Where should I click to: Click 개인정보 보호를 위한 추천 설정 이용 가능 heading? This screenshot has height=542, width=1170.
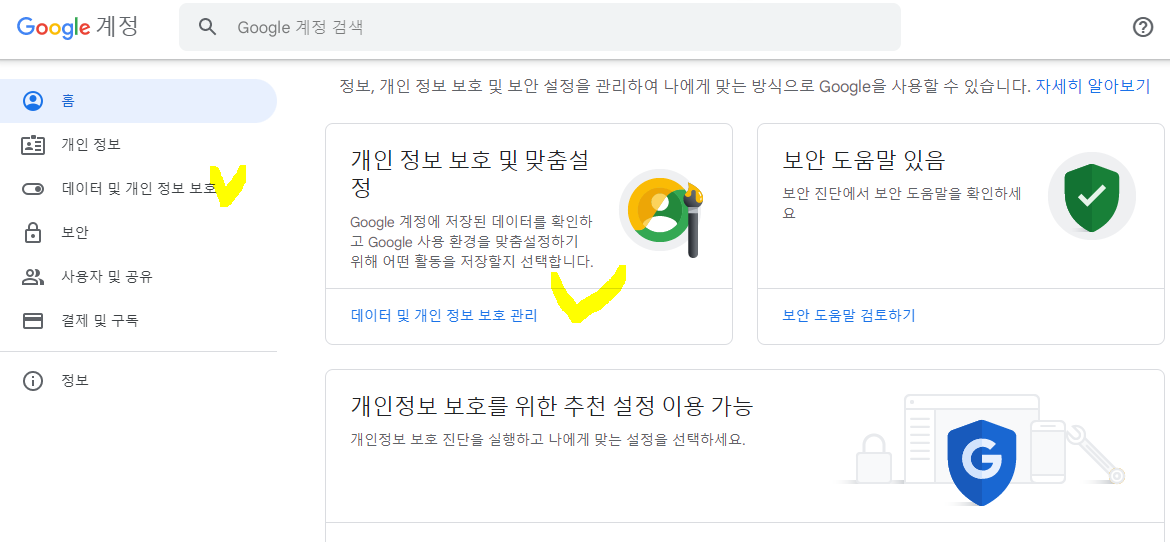(x=551, y=407)
